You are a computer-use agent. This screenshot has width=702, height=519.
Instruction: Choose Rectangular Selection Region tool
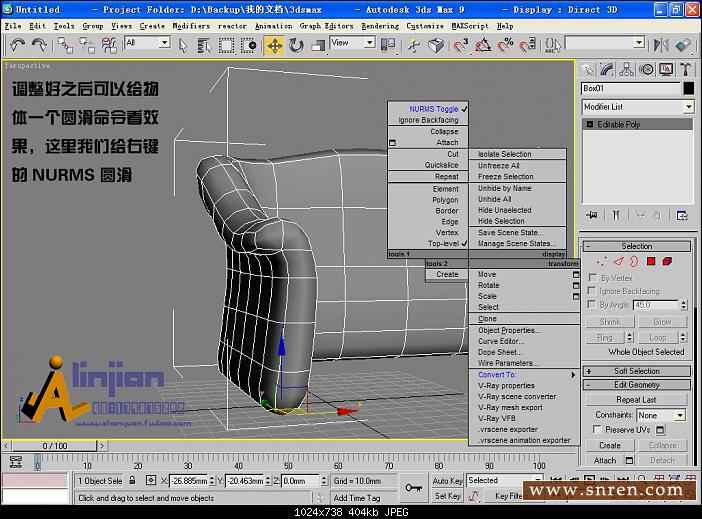tap(226, 45)
